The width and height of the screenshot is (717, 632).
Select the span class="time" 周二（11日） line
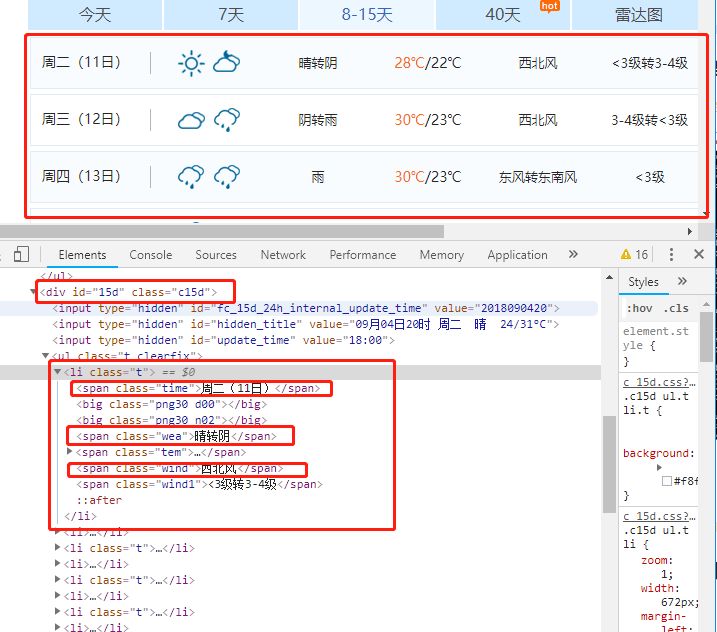pyautogui.click(x=198, y=388)
